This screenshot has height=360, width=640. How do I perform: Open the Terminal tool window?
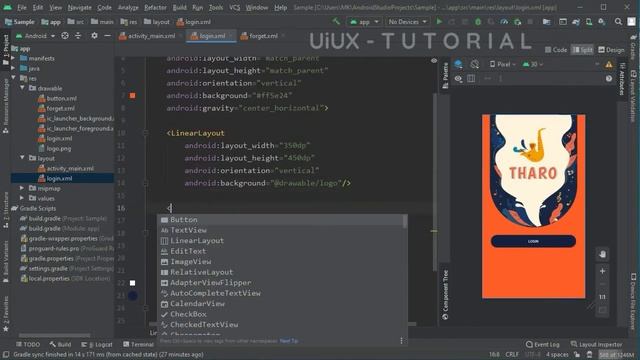coord(138,344)
